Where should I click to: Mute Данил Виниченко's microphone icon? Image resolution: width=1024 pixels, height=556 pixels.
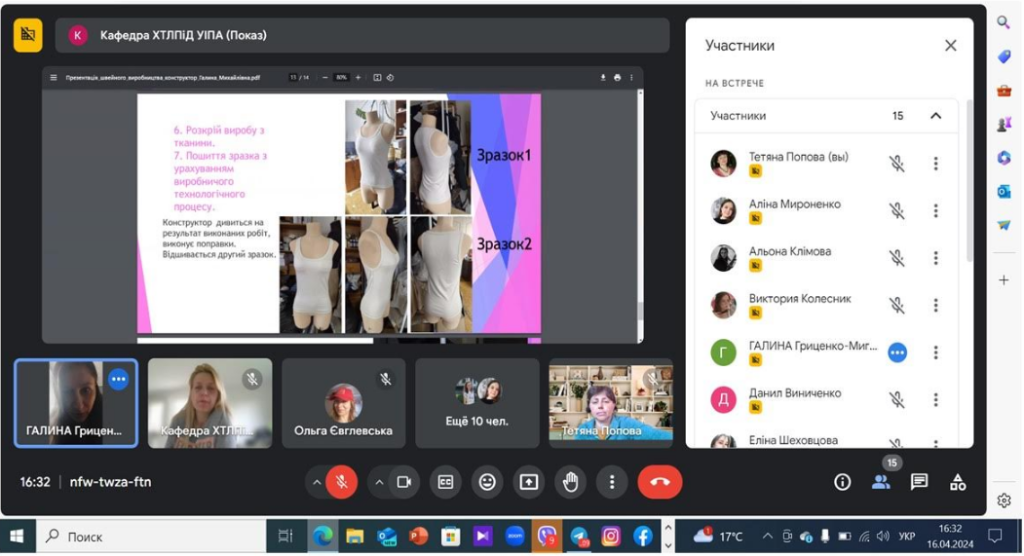(x=897, y=399)
